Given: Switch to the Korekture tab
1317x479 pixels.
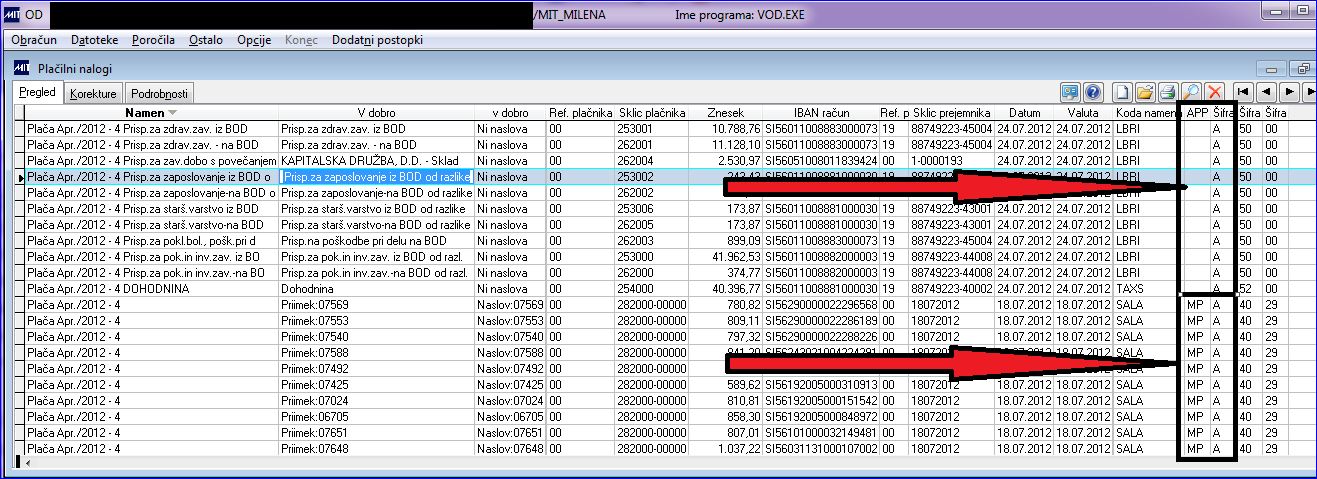Looking at the screenshot, I should pyautogui.click(x=93, y=94).
